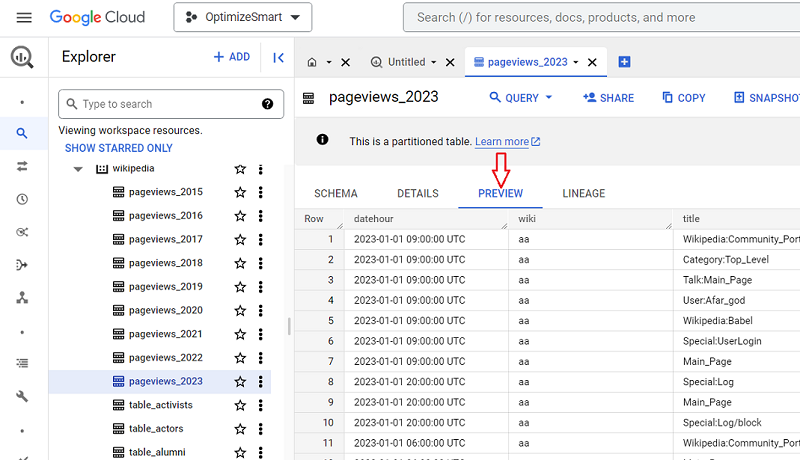Open actions menu for pageviews_2015
The height and width of the screenshot is (460, 800).
click(261, 192)
